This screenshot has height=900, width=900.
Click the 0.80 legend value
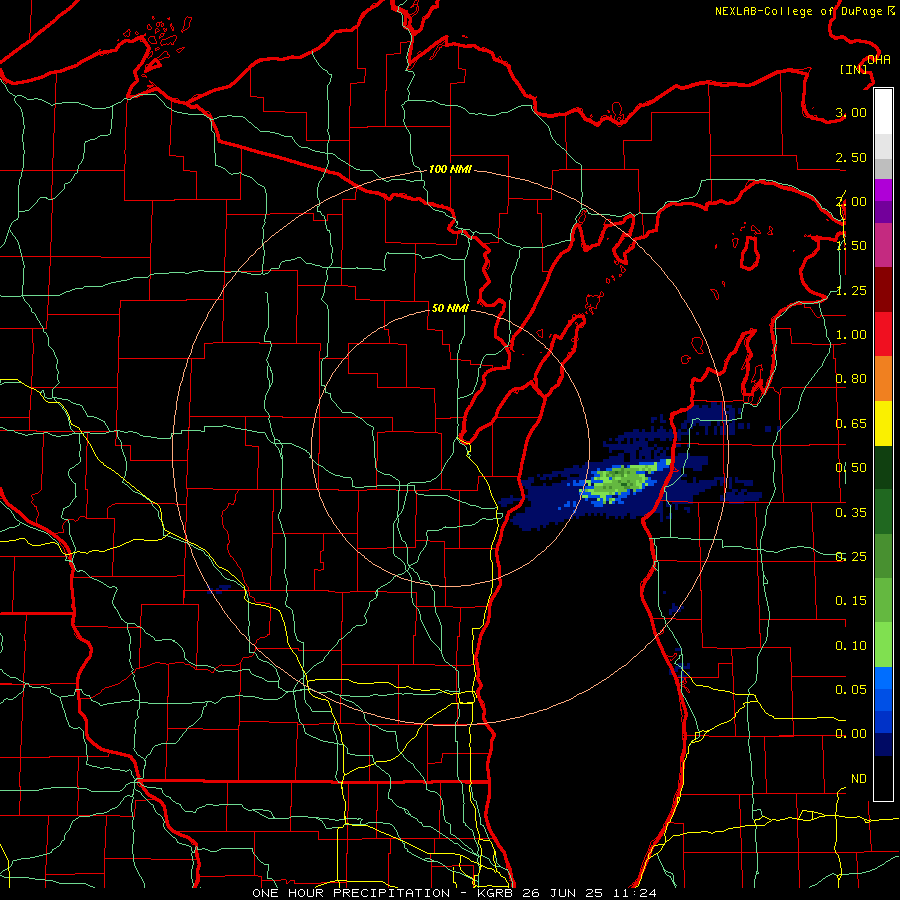pyautogui.click(x=851, y=379)
